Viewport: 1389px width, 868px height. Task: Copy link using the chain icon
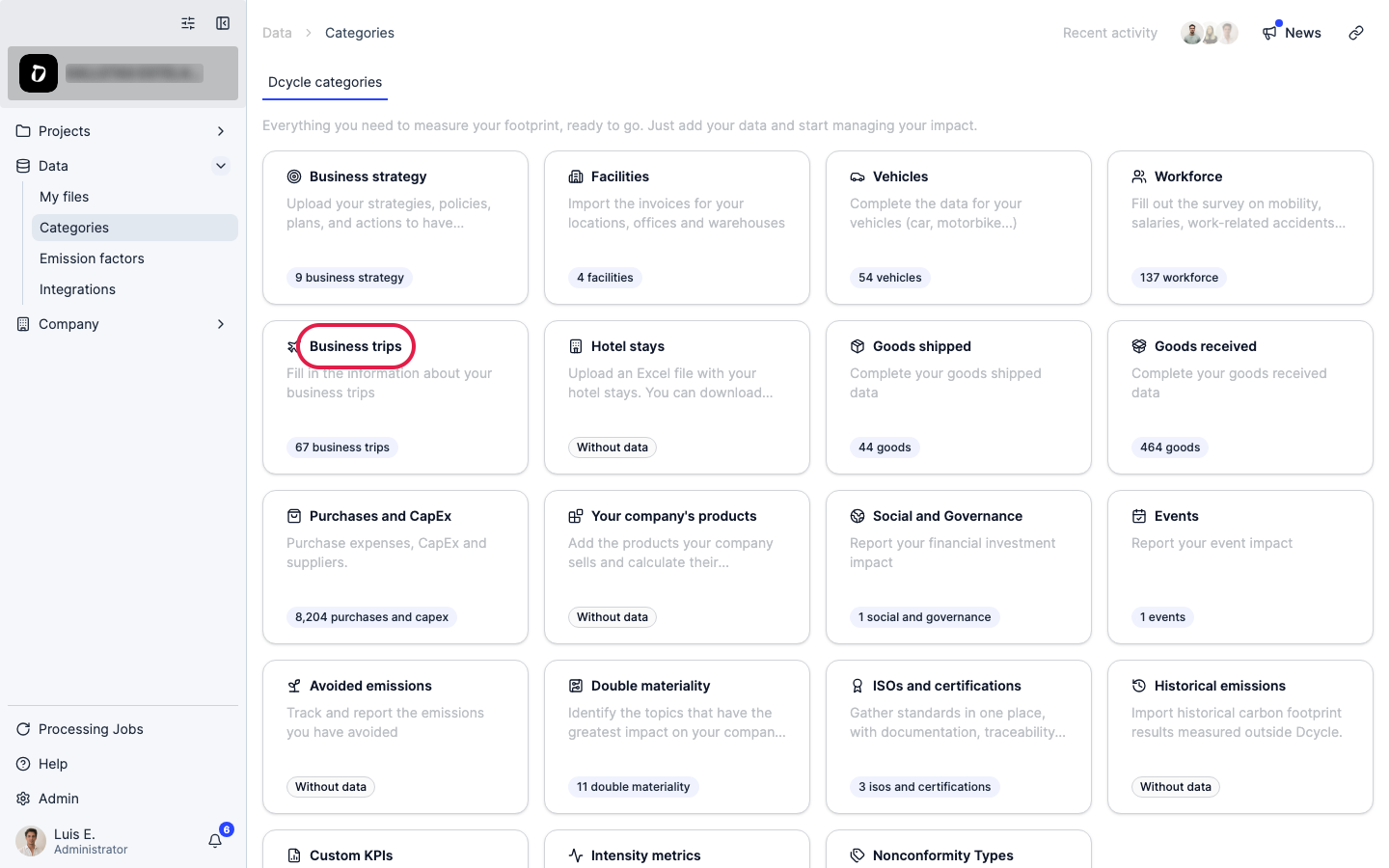tap(1356, 33)
